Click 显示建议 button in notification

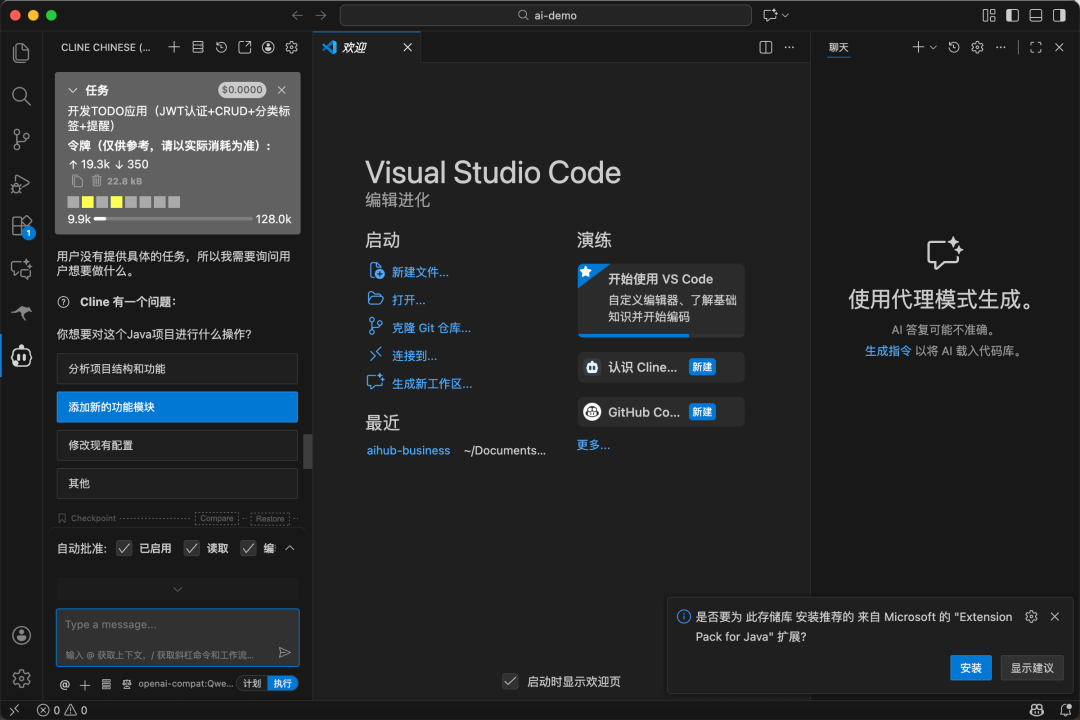(1032, 668)
